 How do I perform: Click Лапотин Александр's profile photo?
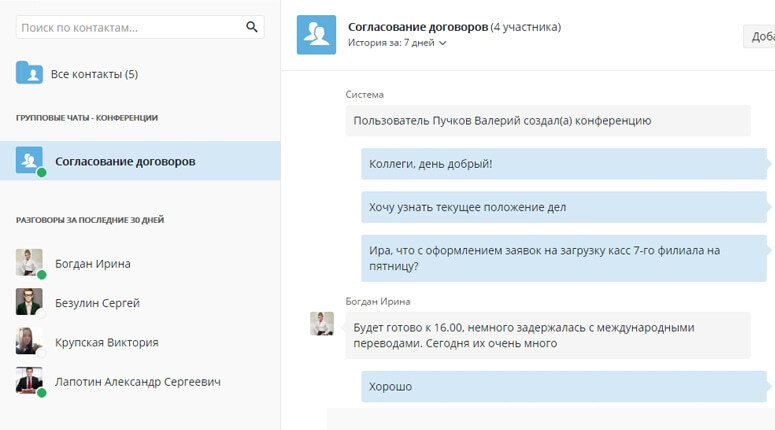point(29,380)
